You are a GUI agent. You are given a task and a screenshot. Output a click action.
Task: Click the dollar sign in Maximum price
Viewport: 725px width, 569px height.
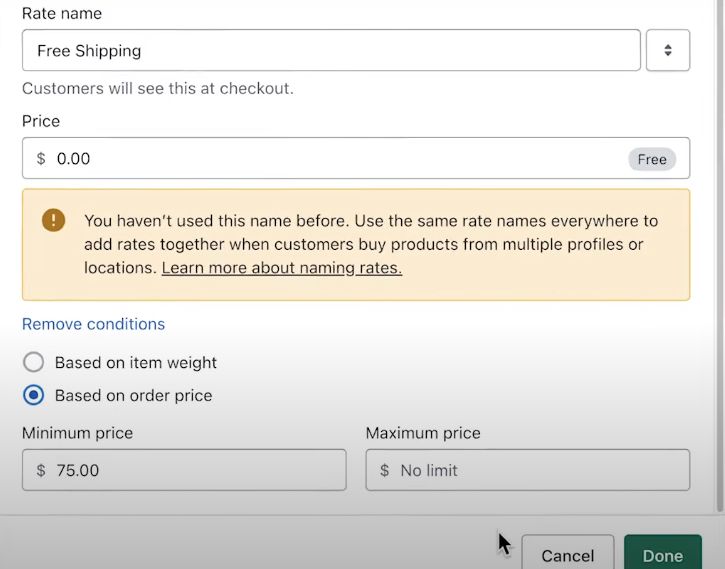click(x=384, y=470)
